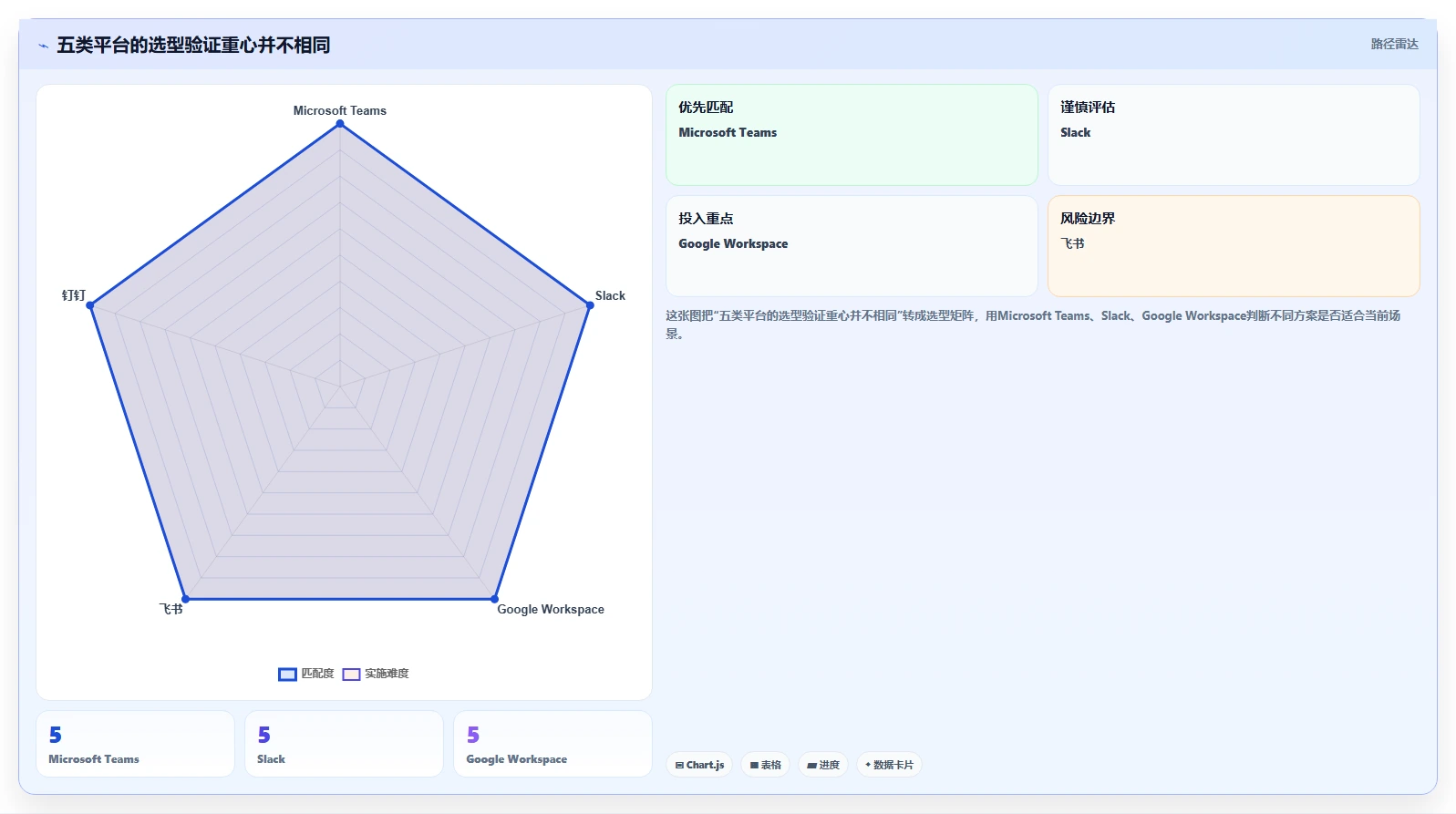Click the Microsoft Teams radar axis label

coord(339,110)
